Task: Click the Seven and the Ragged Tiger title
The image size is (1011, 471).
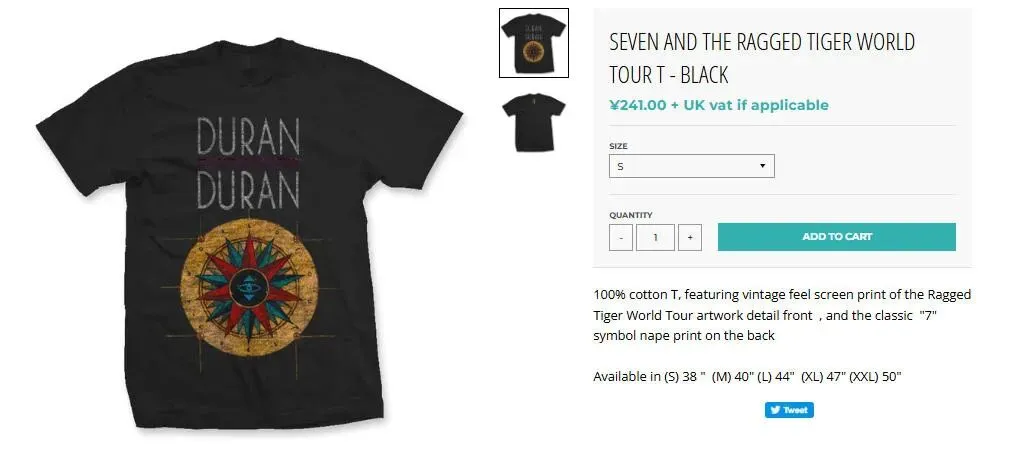Action: click(x=762, y=58)
